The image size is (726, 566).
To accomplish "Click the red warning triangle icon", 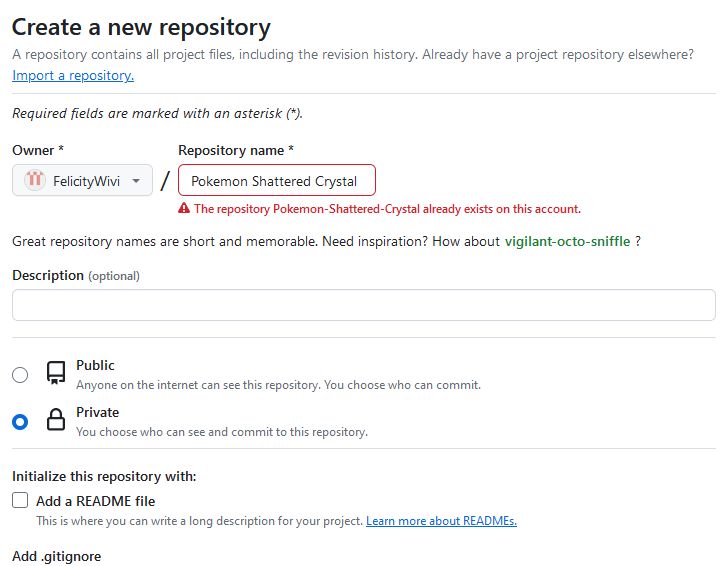I will pyautogui.click(x=184, y=209).
